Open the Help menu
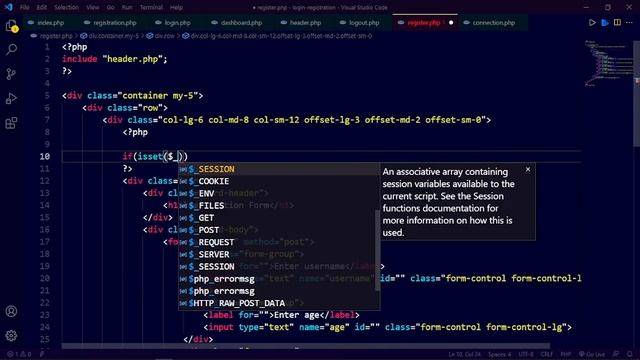This screenshot has height=360, width=640. 176,7
